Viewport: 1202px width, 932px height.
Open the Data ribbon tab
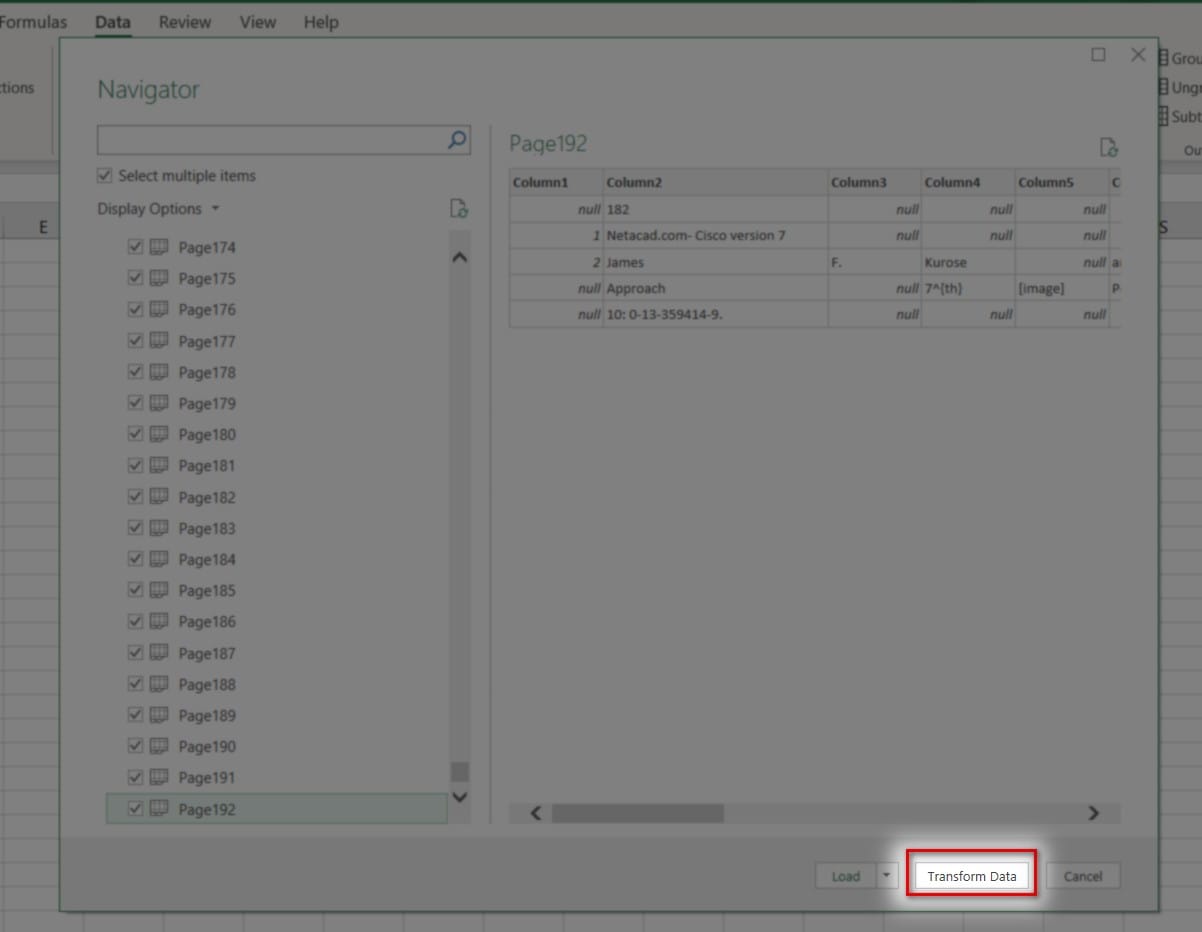pos(113,22)
